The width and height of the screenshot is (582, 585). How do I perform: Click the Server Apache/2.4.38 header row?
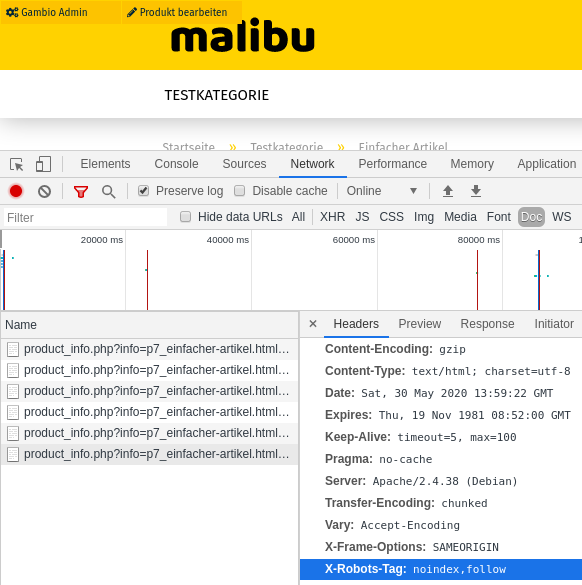point(421,481)
